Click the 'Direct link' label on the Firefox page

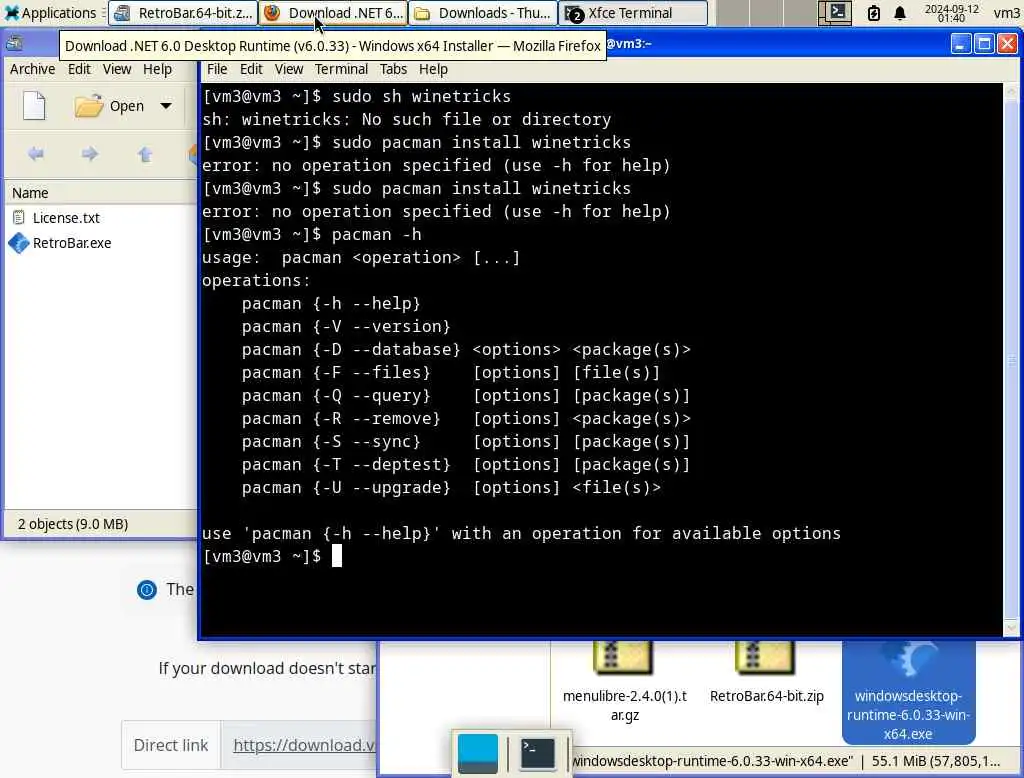coord(170,745)
